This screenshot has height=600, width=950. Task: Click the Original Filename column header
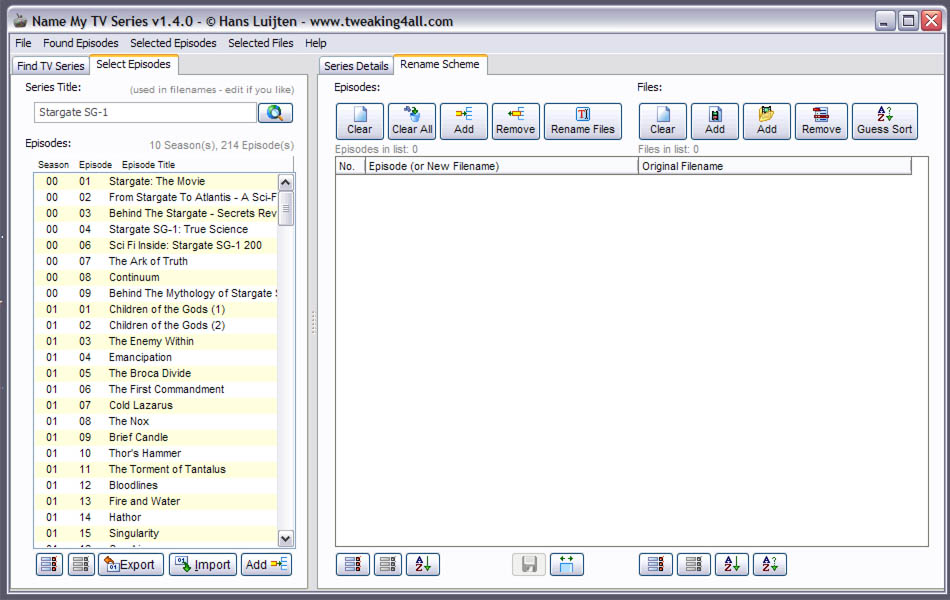(x=775, y=166)
